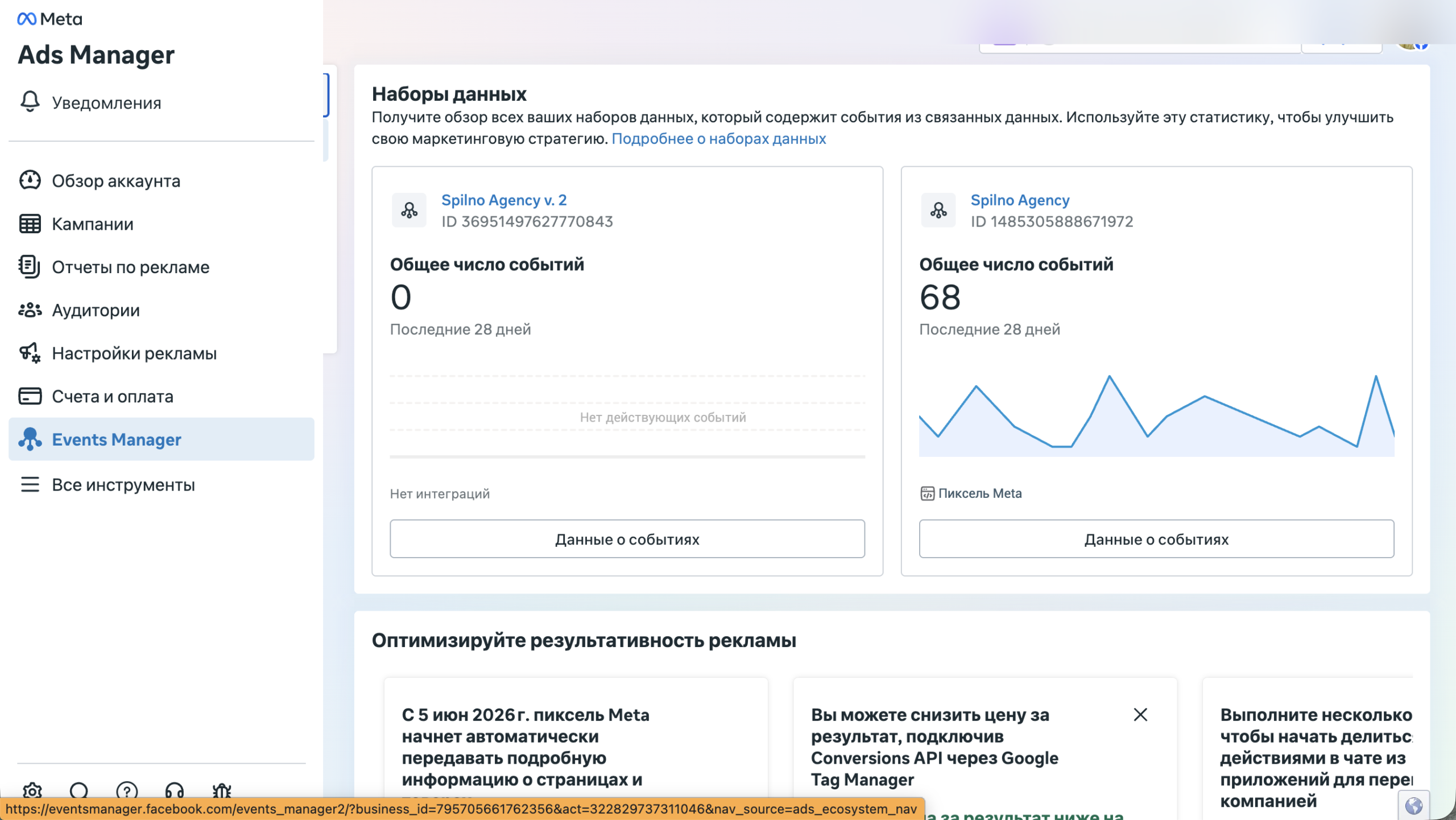
Task: Click the event count 0
Action: point(400,297)
